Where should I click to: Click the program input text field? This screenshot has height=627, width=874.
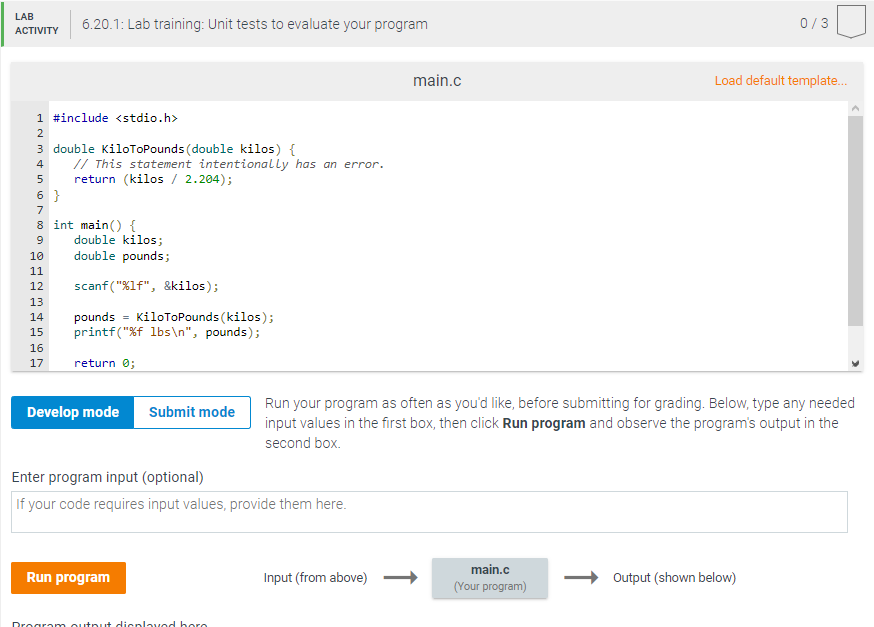coord(429,511)
